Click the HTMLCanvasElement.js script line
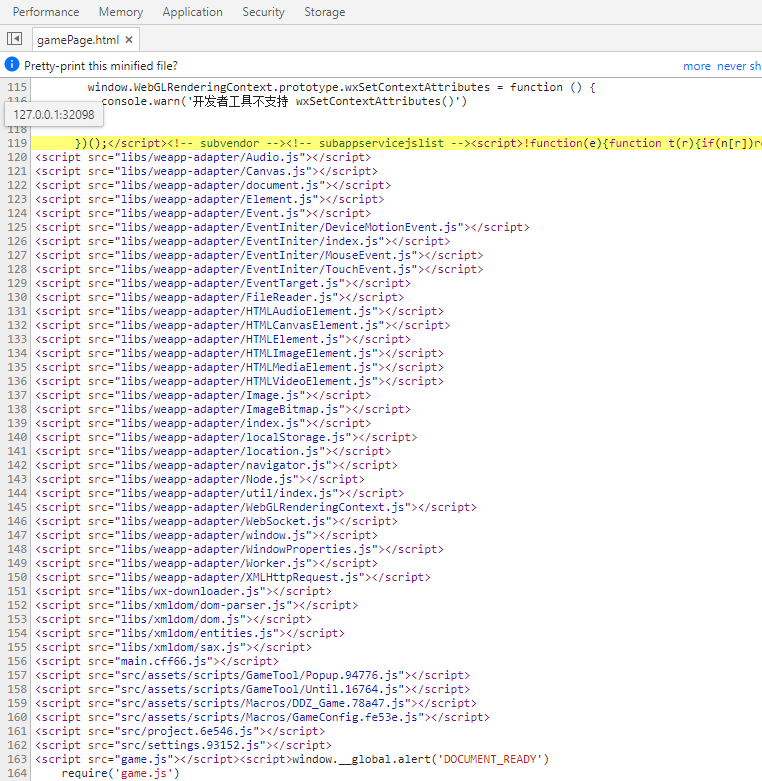This screenshot has width=762, height=781. point(243,325)
